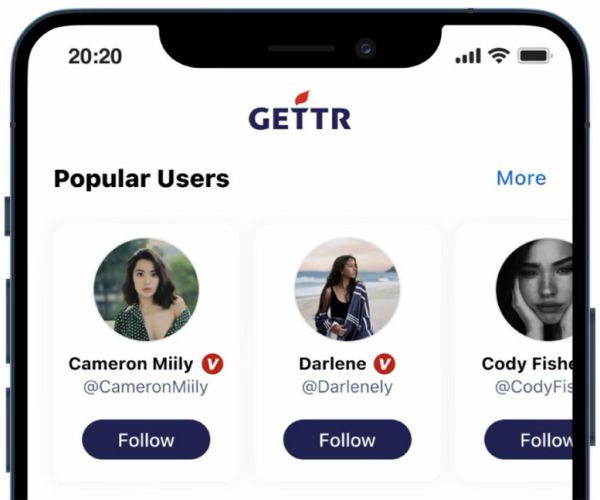The width and height of the screenshot is (600, 500).
Task: Tap the Darlene name label
Action: point(333,364)
